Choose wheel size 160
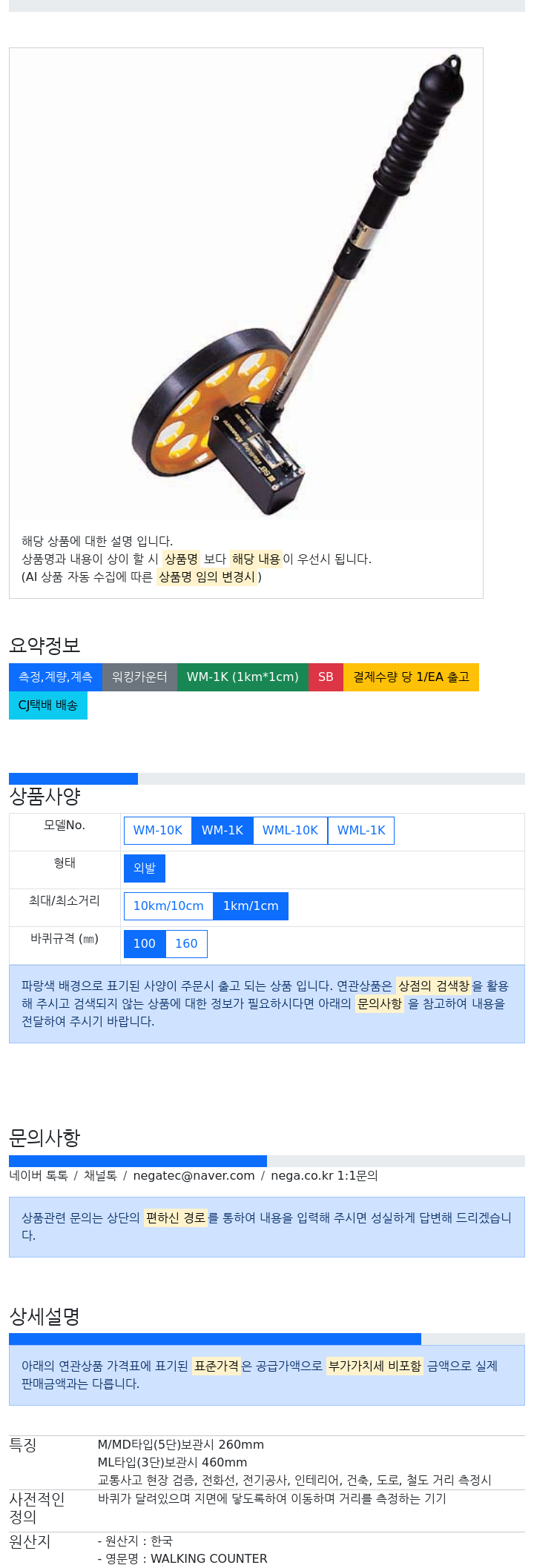 186,944
